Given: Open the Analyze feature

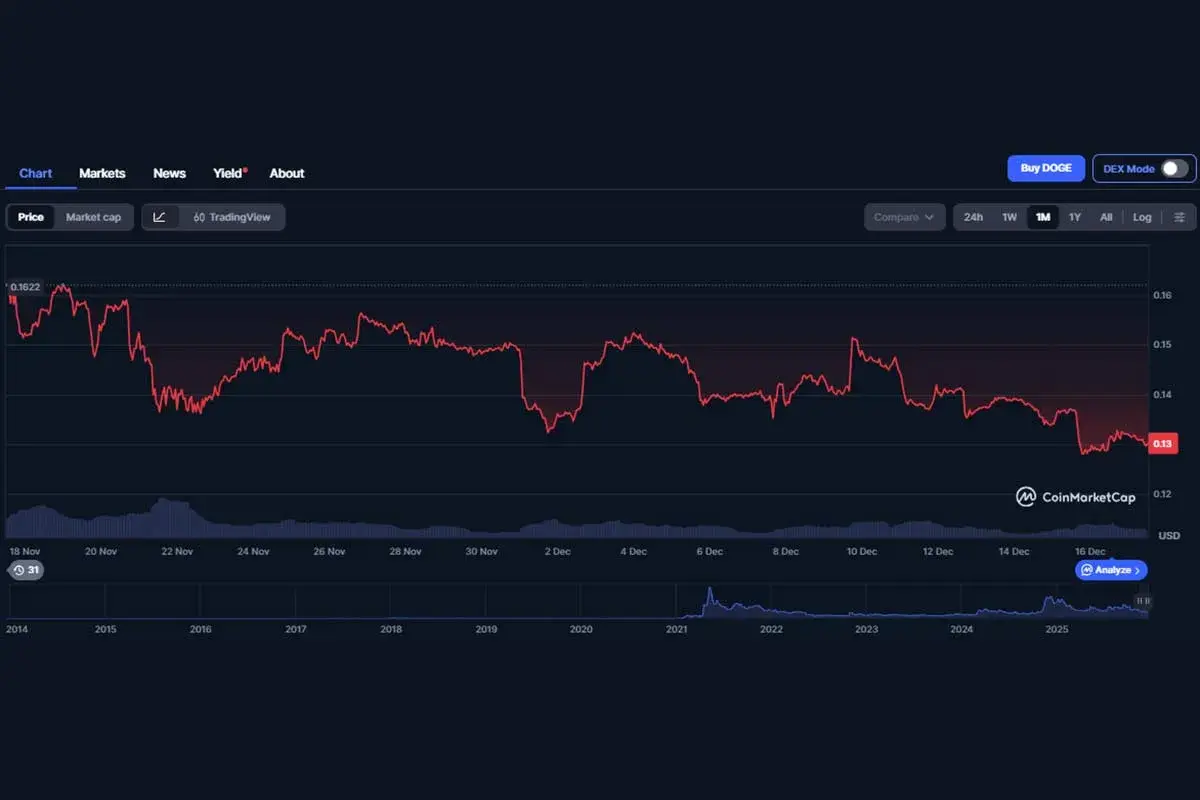Looking at the screenshot, I should (1111, 570).
